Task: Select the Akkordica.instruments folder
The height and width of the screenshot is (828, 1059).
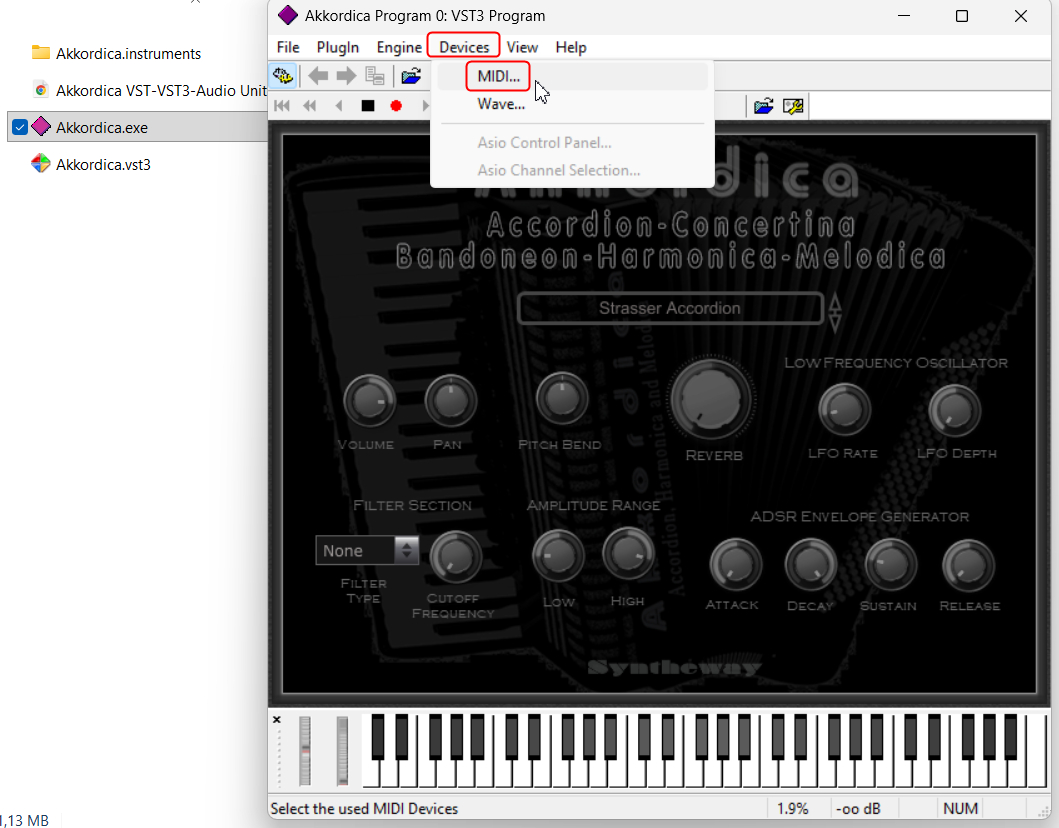Action: point(128,53)
